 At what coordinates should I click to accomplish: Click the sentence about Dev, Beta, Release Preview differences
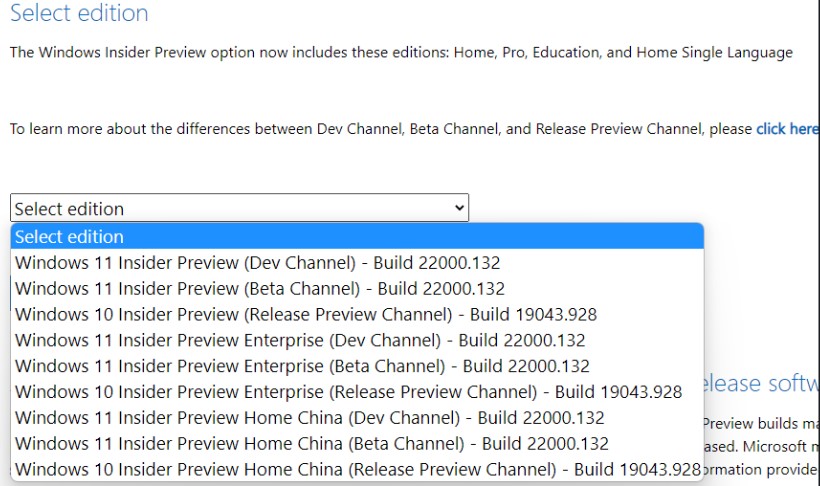380,129
